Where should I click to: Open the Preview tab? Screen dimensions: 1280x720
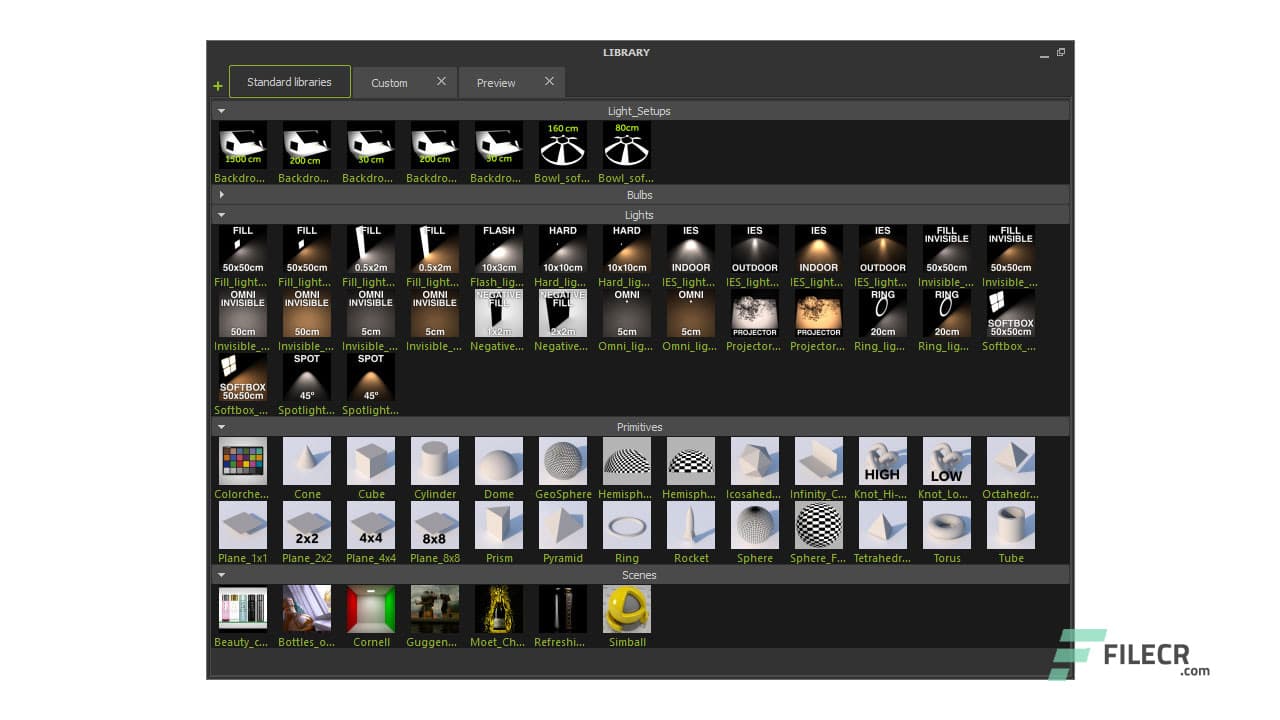point(497,82)
